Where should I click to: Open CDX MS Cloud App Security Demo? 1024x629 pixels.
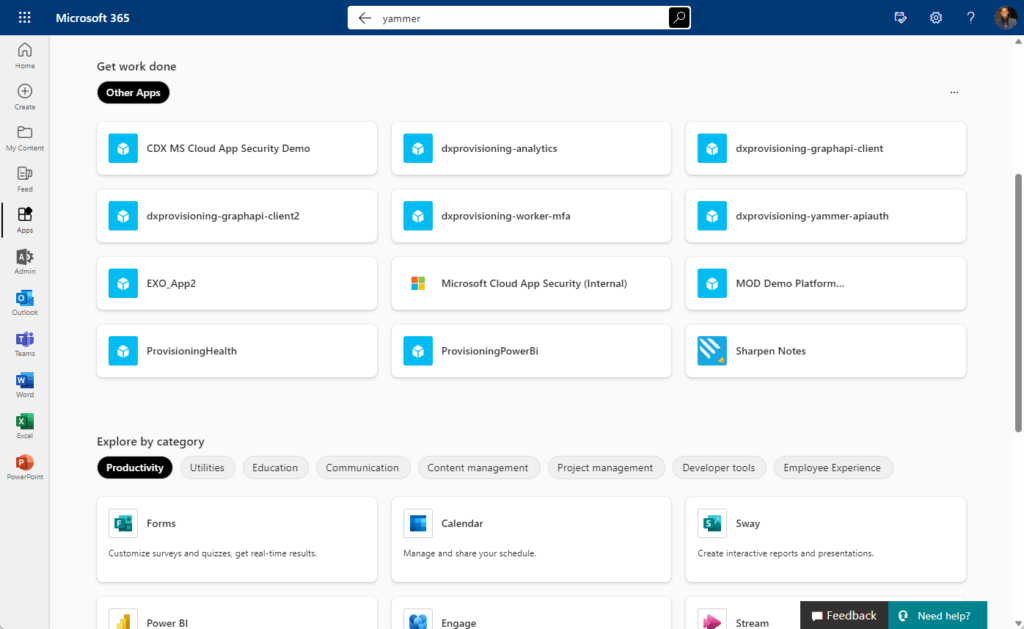(237, 148)
